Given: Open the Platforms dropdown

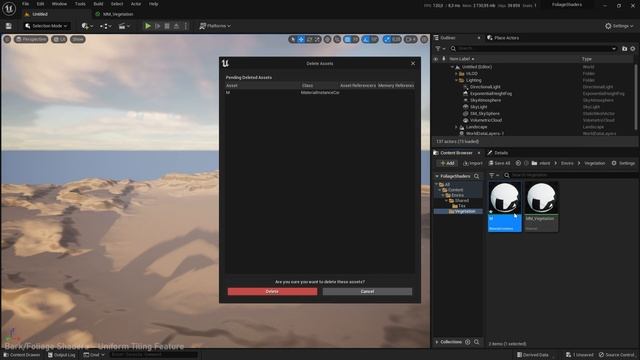Looking at the screenshot, I should 215,26.
